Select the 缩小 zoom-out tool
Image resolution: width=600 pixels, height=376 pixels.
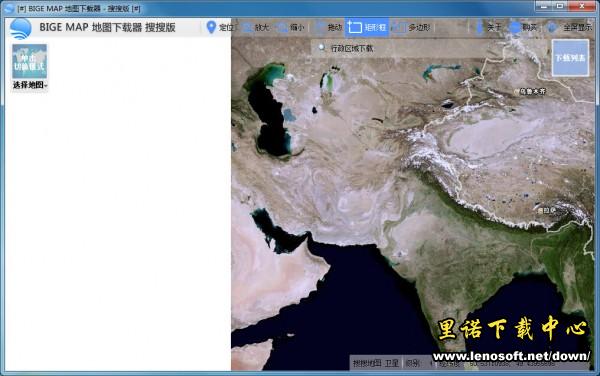coord(291,27)
